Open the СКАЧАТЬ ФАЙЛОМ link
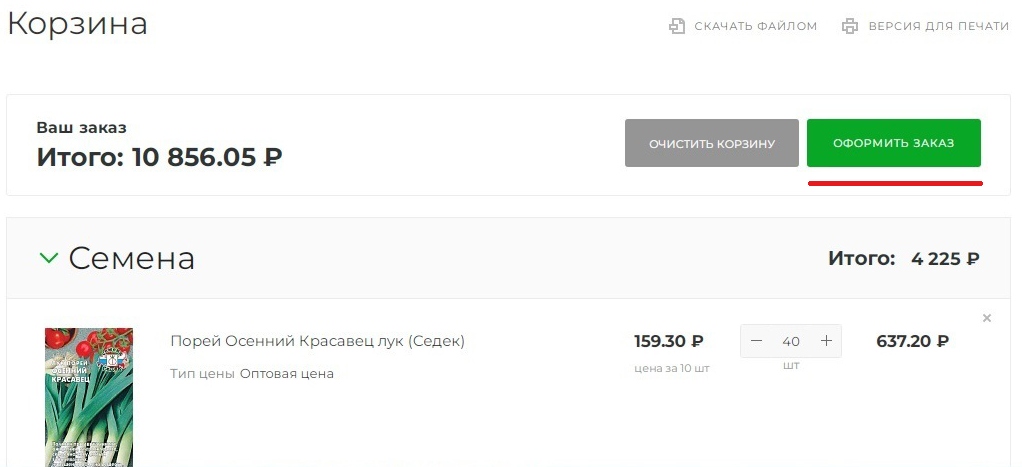Image resolution: width=1022 pixels, height=467 pixels. tap(755, 26)
